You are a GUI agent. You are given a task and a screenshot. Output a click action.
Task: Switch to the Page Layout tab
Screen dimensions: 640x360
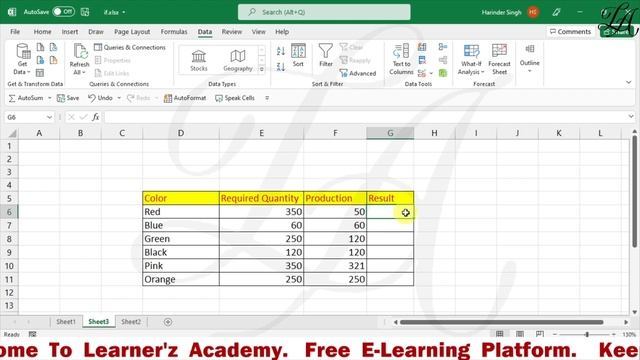[132, 31]
